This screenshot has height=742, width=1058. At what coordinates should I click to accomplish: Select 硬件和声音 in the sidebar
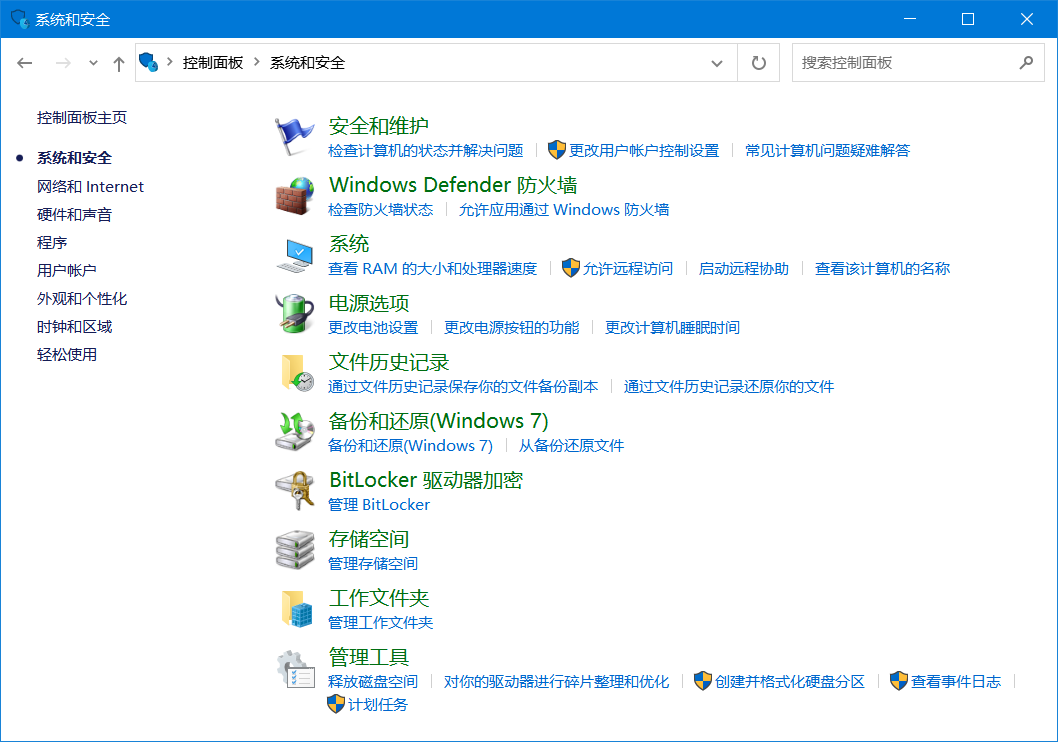tap(74, 215)
